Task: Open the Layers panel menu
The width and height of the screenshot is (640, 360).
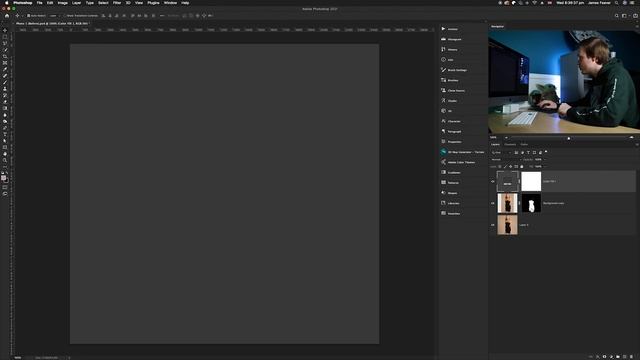Action: (x=636, y=144)
